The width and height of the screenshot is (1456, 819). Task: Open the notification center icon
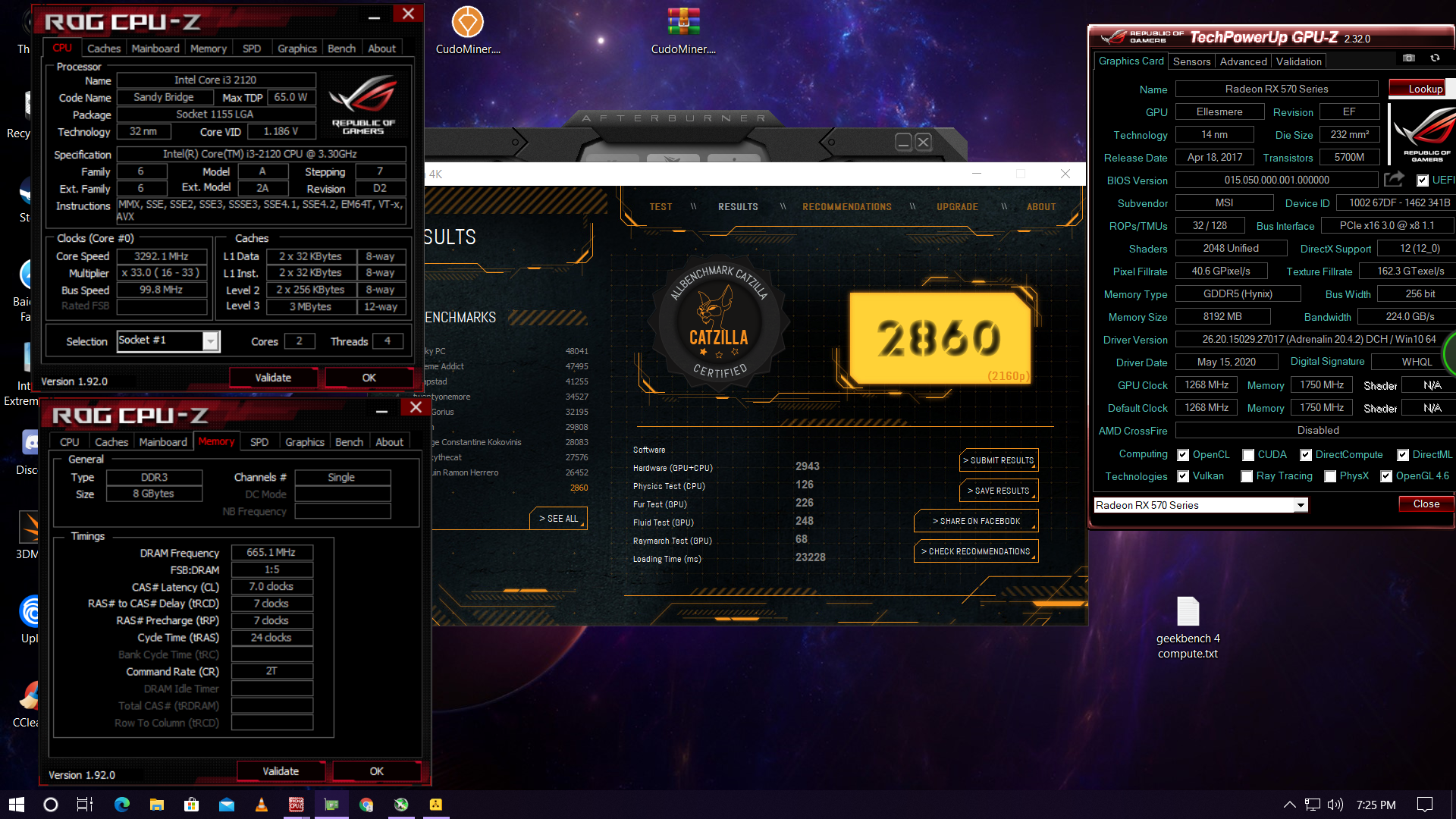pos(1425,805)
